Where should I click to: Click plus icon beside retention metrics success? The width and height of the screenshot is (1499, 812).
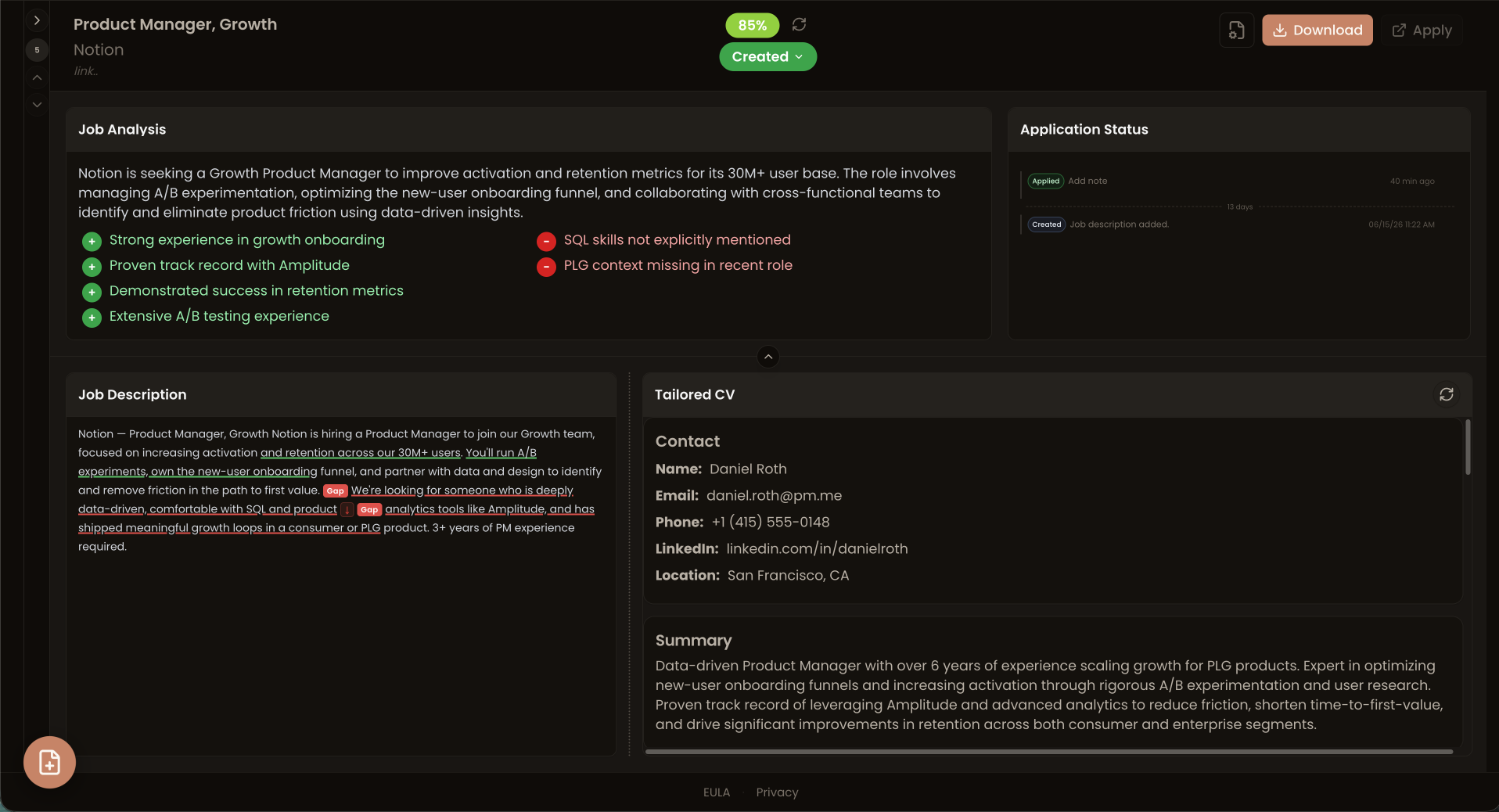coord(92,292)
